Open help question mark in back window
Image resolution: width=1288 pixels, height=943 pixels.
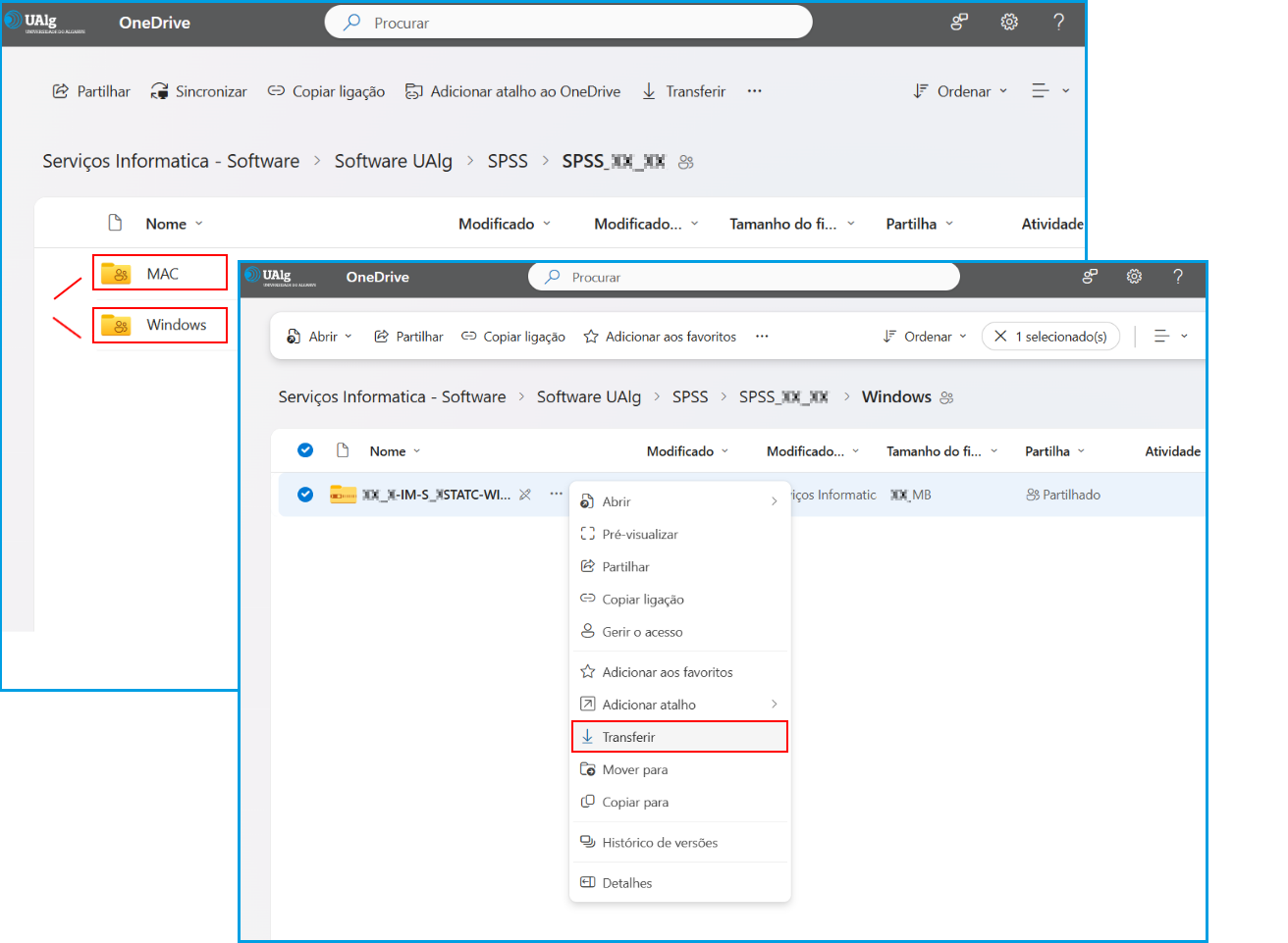[x=1058, y=22]
